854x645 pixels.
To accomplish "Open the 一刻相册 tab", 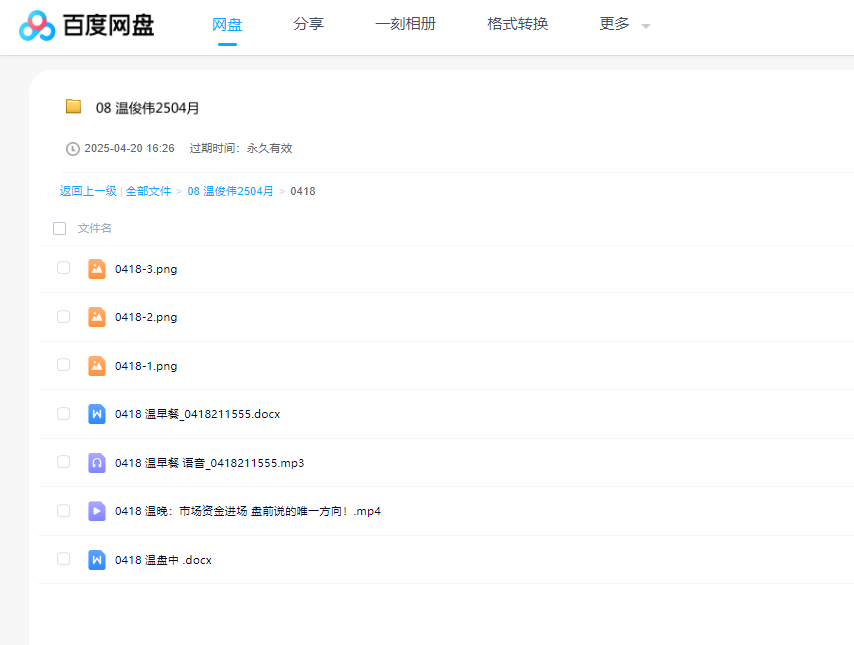I will tap(405, 24).
